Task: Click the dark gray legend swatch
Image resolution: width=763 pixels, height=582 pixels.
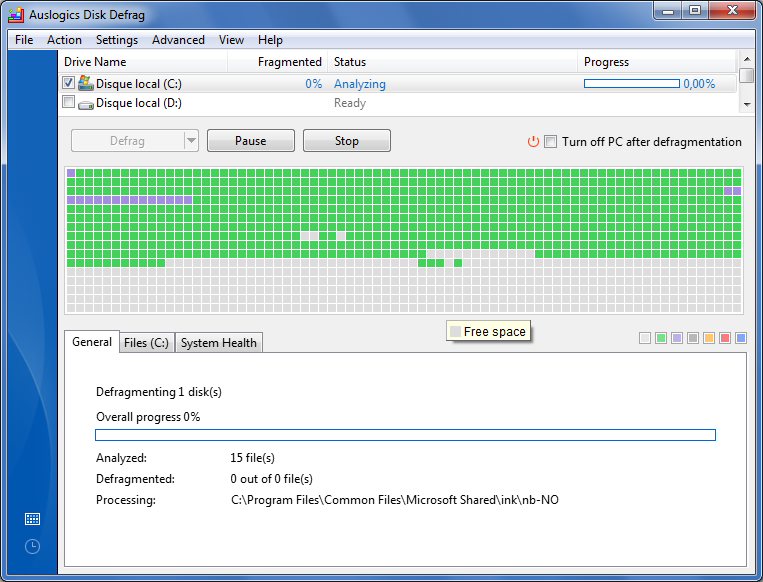Action: tap(693, 338)
